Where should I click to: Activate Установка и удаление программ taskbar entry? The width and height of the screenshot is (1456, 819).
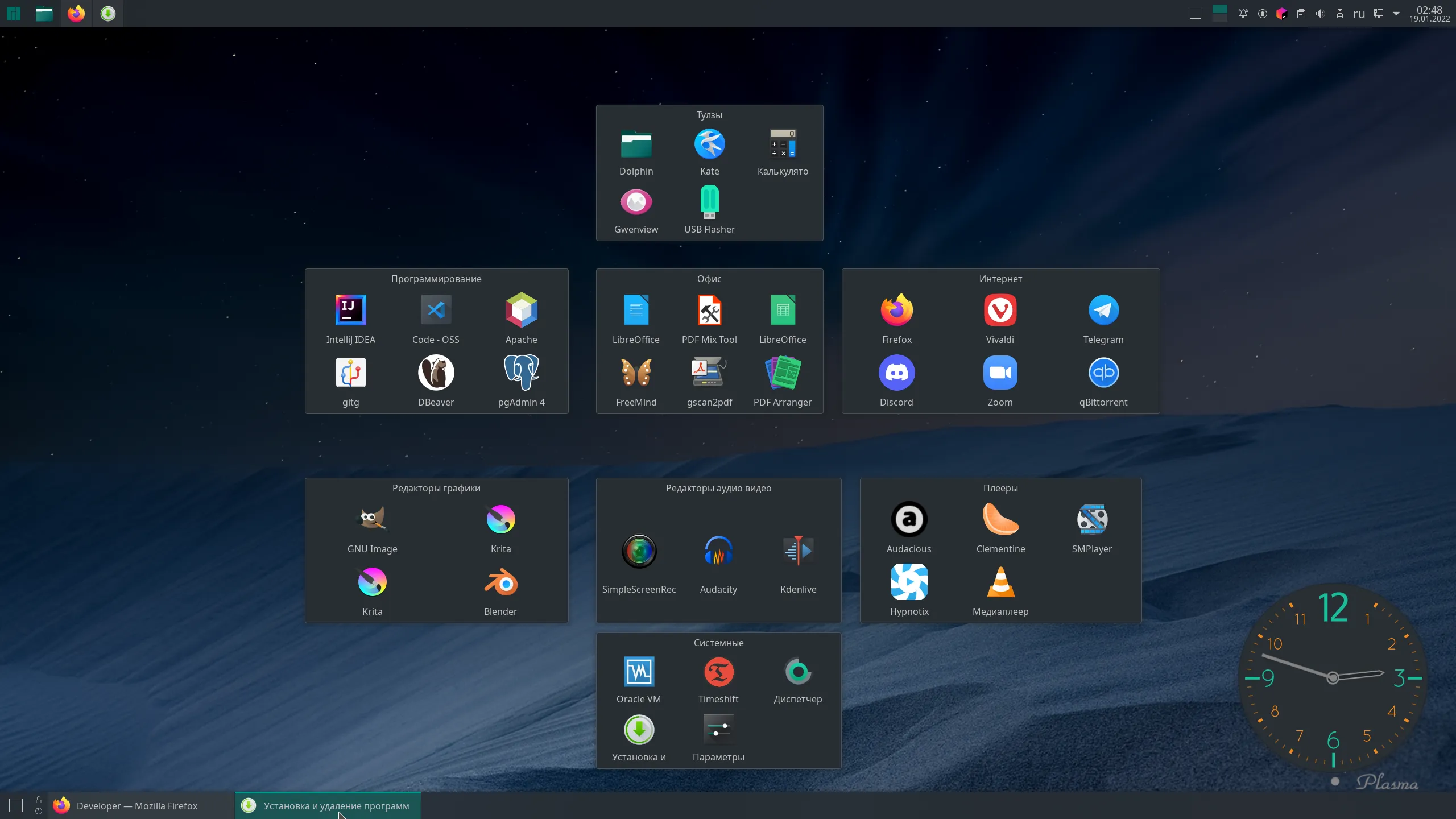[x=328, y=805]
